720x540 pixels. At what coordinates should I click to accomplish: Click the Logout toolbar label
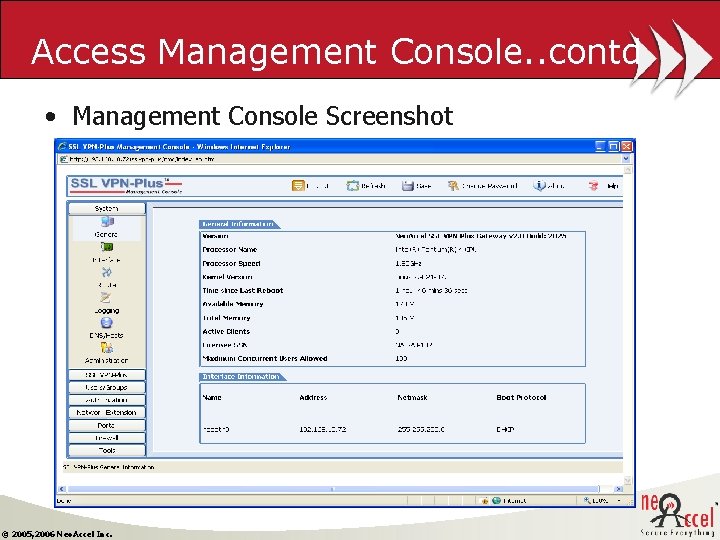318,186
